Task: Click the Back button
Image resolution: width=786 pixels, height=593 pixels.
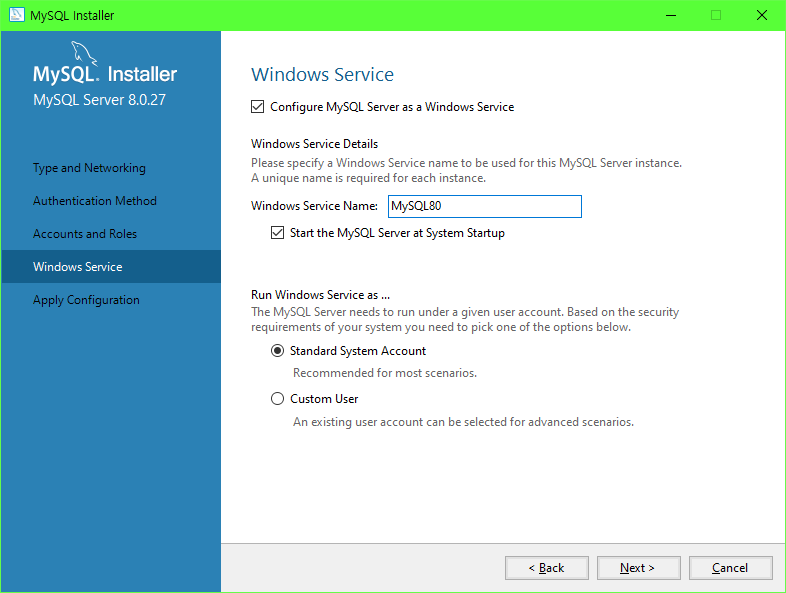Action: pos(546,568)
